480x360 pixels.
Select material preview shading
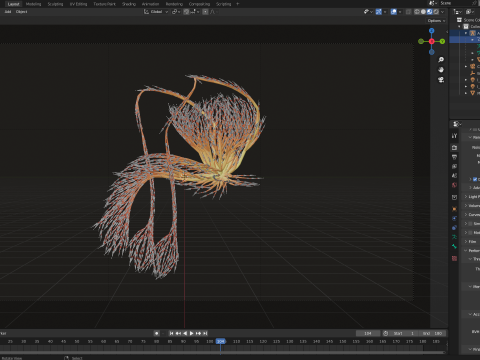pyautogui.click(x=430, y=12)
